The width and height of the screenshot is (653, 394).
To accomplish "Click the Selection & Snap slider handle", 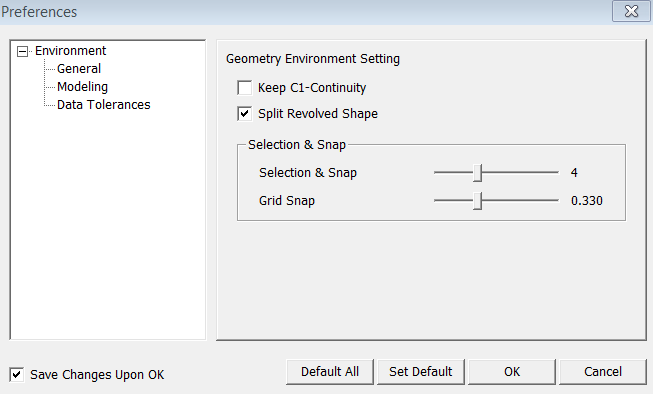I will (478, 172).
